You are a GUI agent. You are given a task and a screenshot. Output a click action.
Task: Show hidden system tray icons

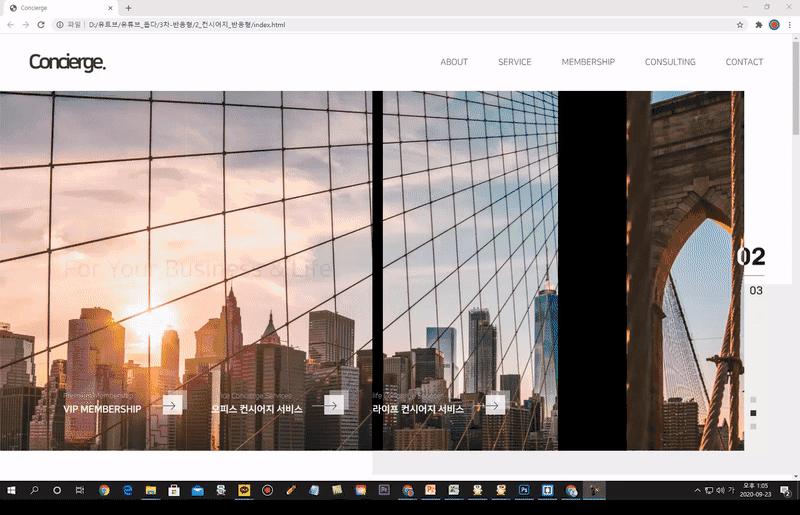pos(697,491)
